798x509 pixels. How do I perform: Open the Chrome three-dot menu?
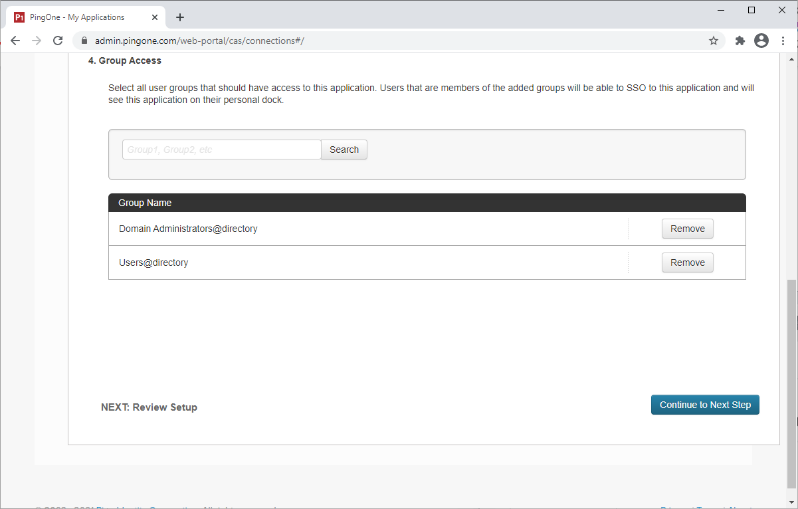[x=783, y=41]
